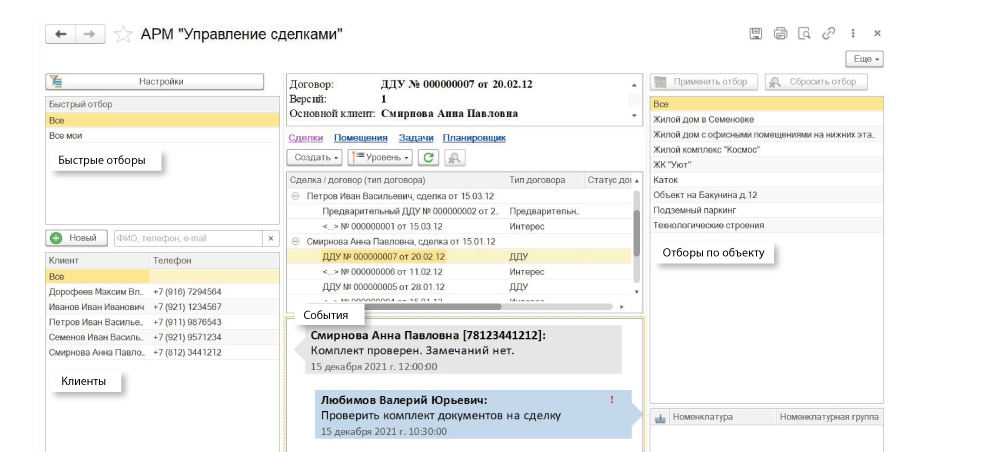Screen dimensions: 1000x452
Task: Click the Настройки button
Action: click(155, 82)
